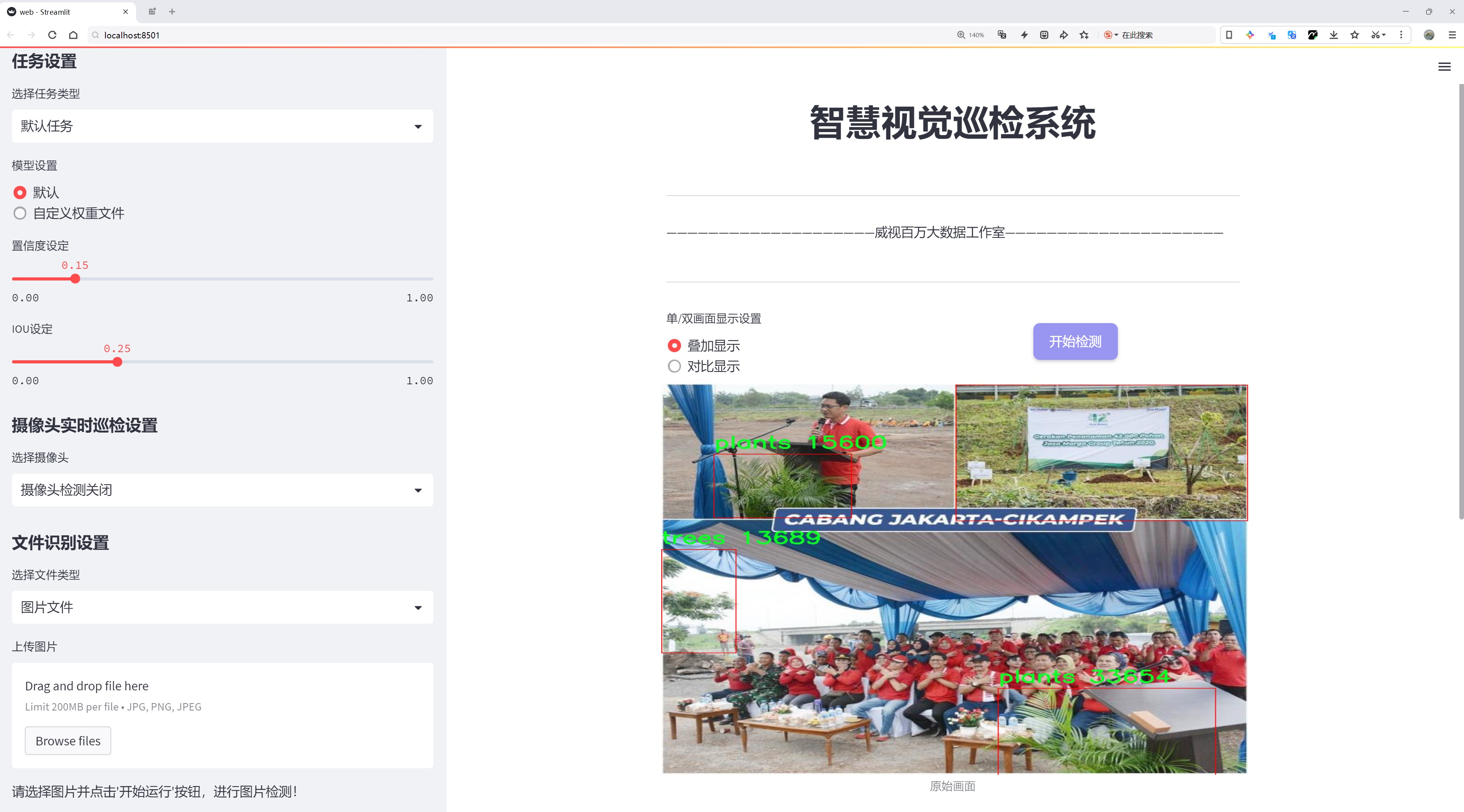Click the 开始检测 button
1464x812 pixels.
[x=1075, y=341]
